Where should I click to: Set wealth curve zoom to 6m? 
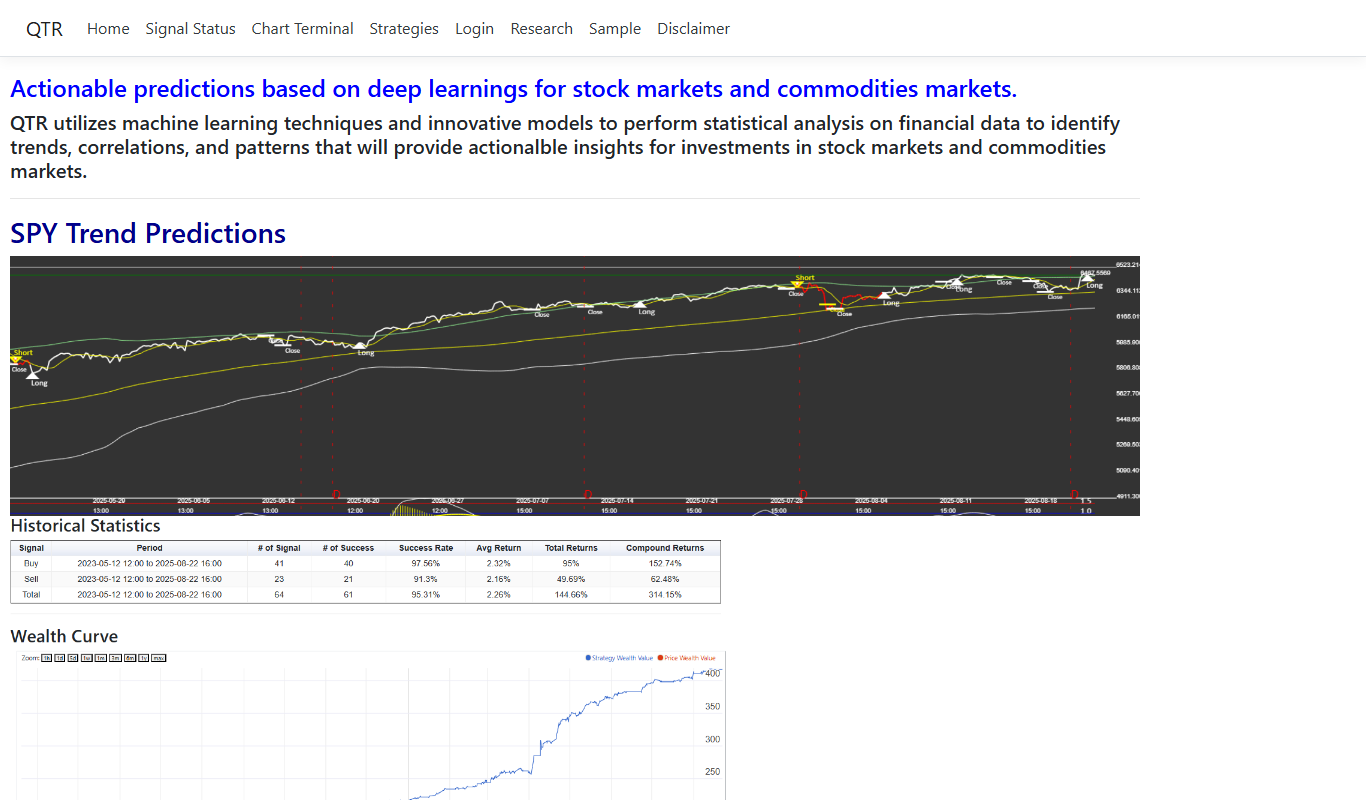(x=130, y=658)
